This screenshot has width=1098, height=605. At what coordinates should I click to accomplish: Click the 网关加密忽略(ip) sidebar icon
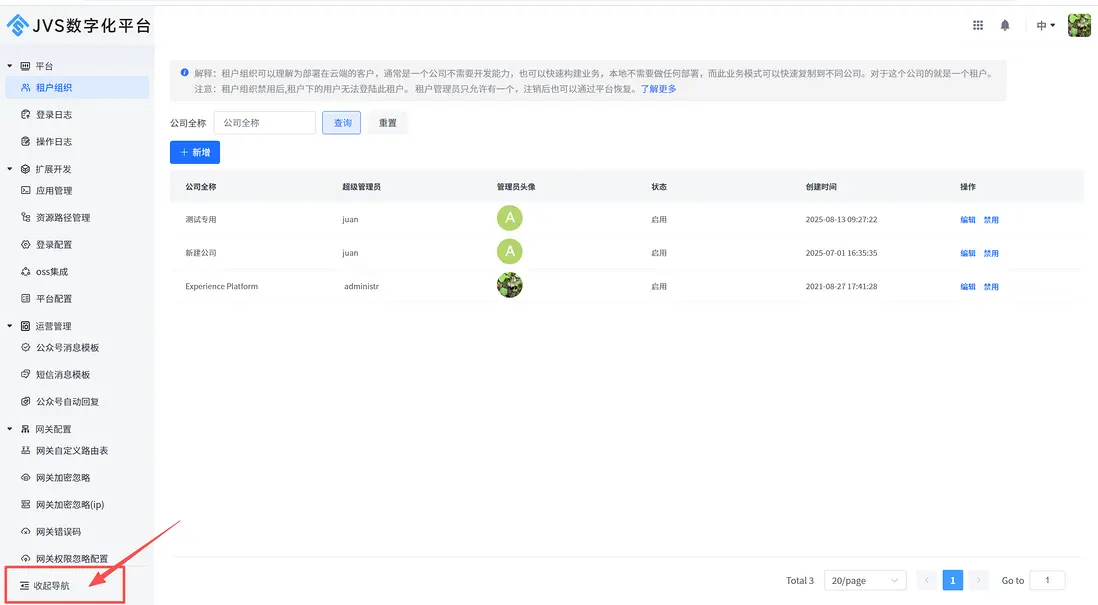26,504
